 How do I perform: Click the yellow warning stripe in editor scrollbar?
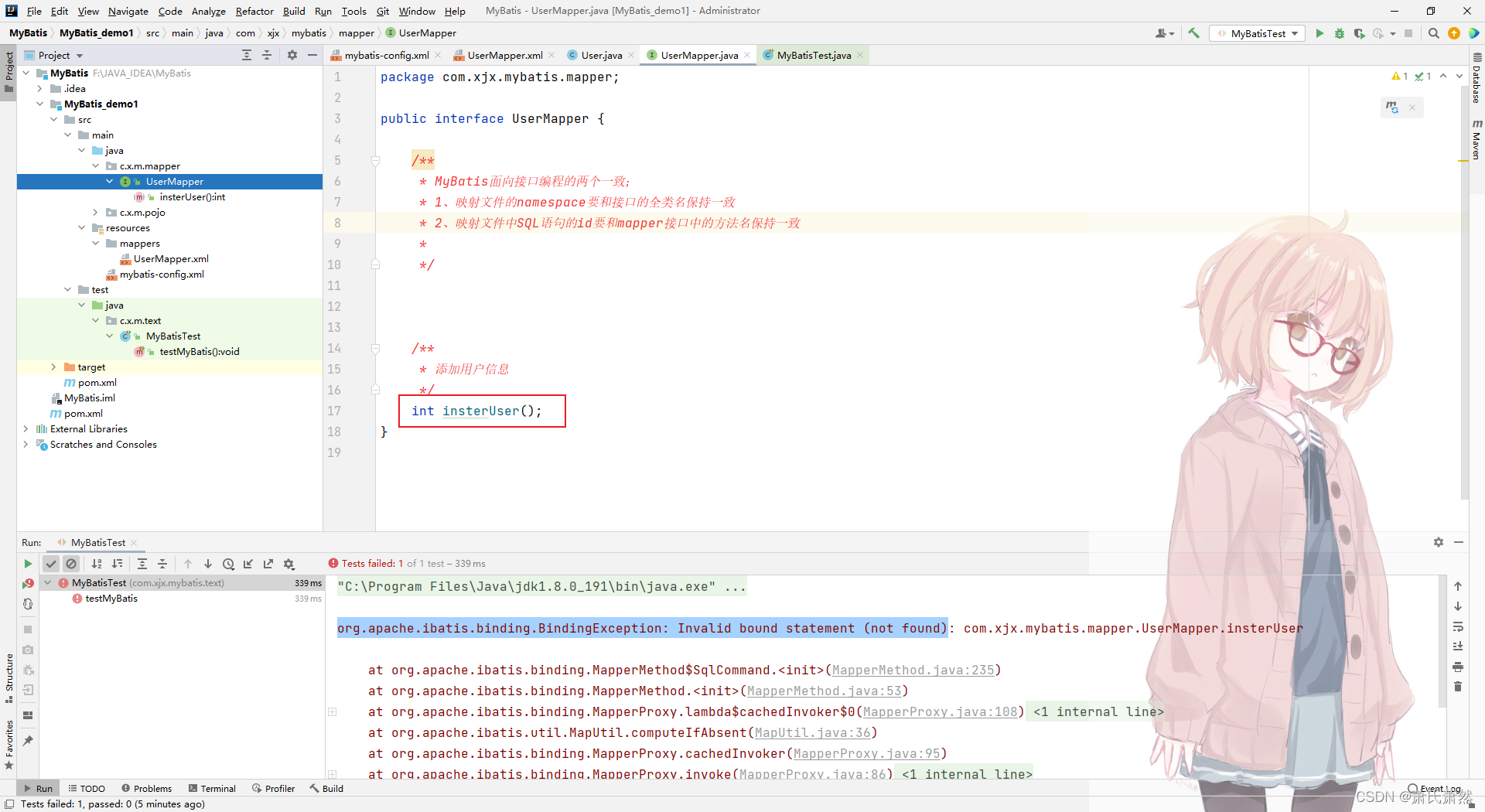[1463, 161]
